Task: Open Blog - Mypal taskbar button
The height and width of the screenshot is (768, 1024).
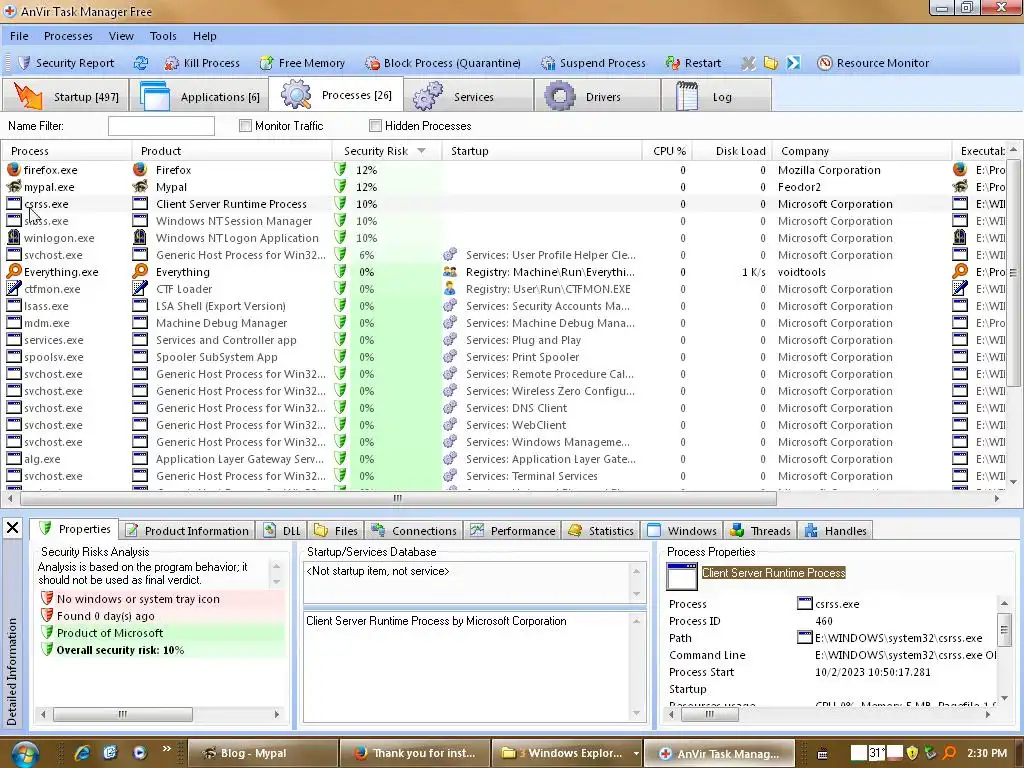Action: pos(263,753)
